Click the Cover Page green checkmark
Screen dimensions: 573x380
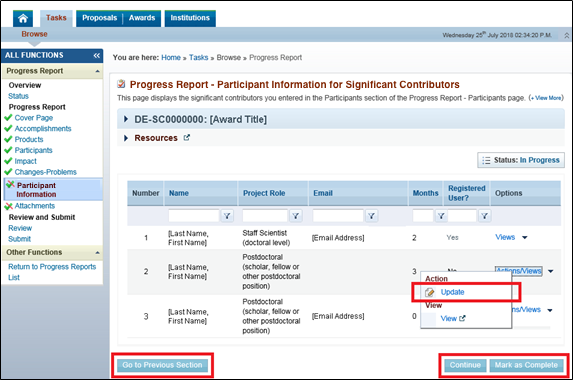(x=8, y=118)
